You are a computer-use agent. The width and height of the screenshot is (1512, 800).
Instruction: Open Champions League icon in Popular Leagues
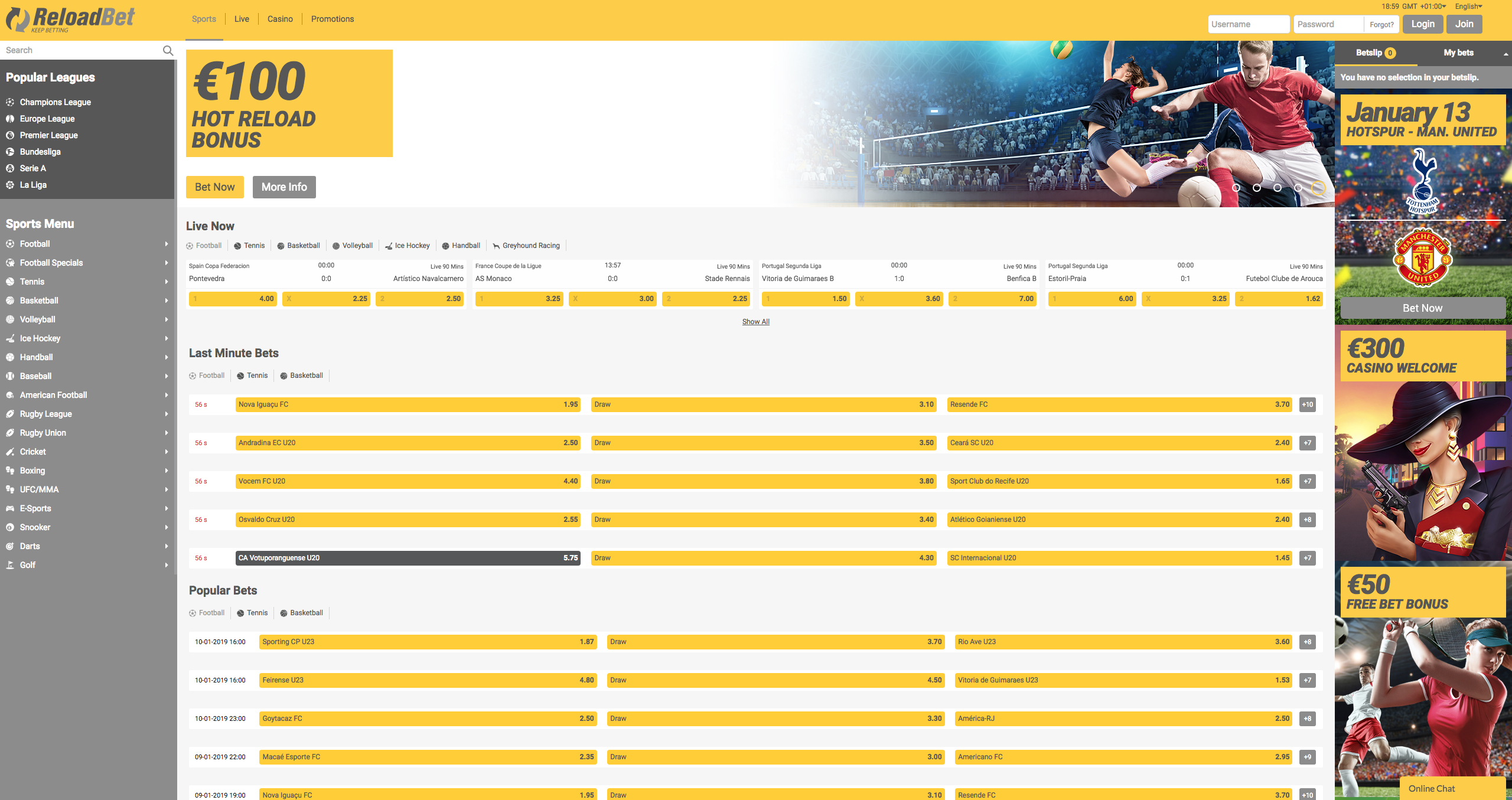[10, 102]
